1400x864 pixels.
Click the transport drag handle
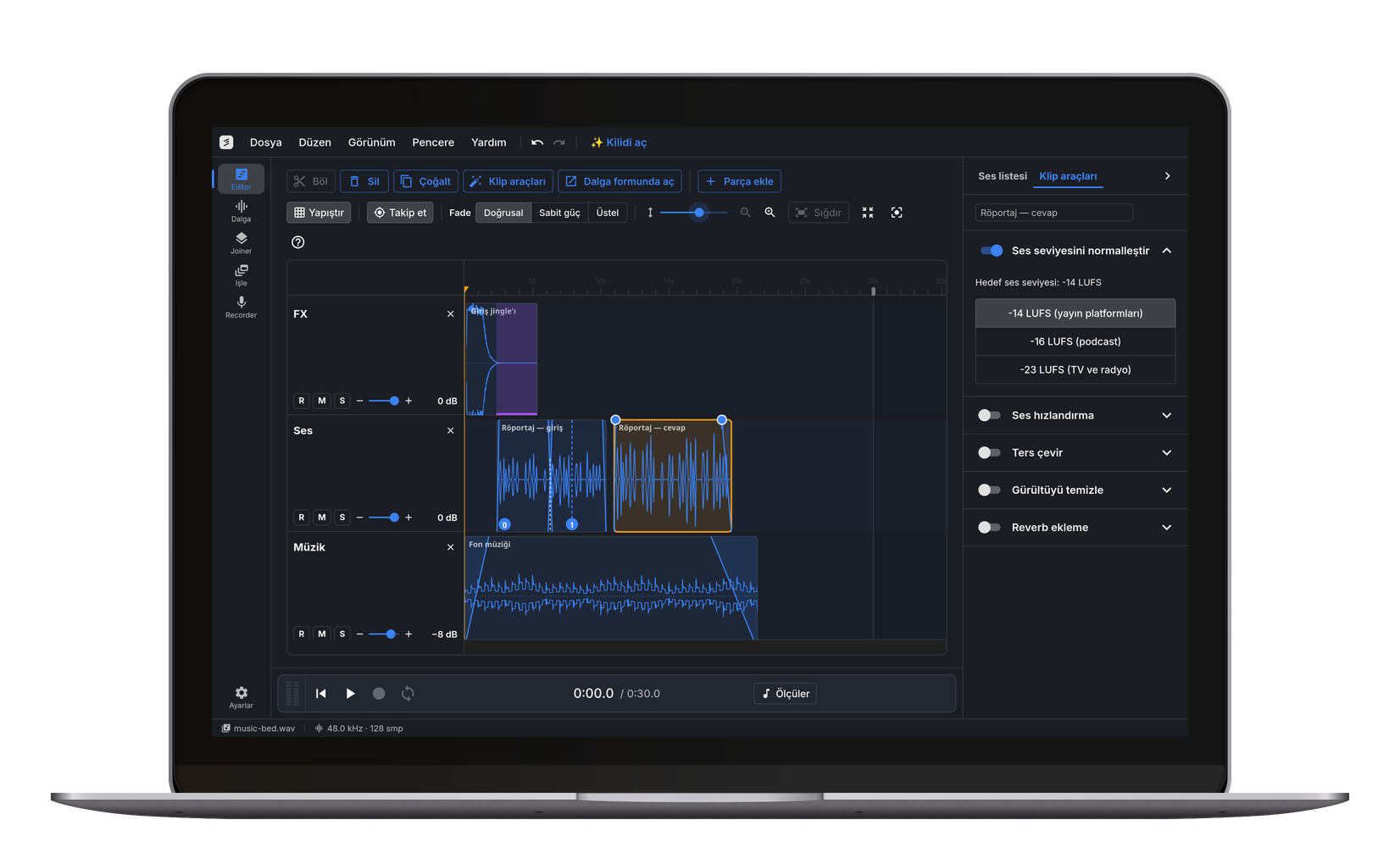pos(292,694)
